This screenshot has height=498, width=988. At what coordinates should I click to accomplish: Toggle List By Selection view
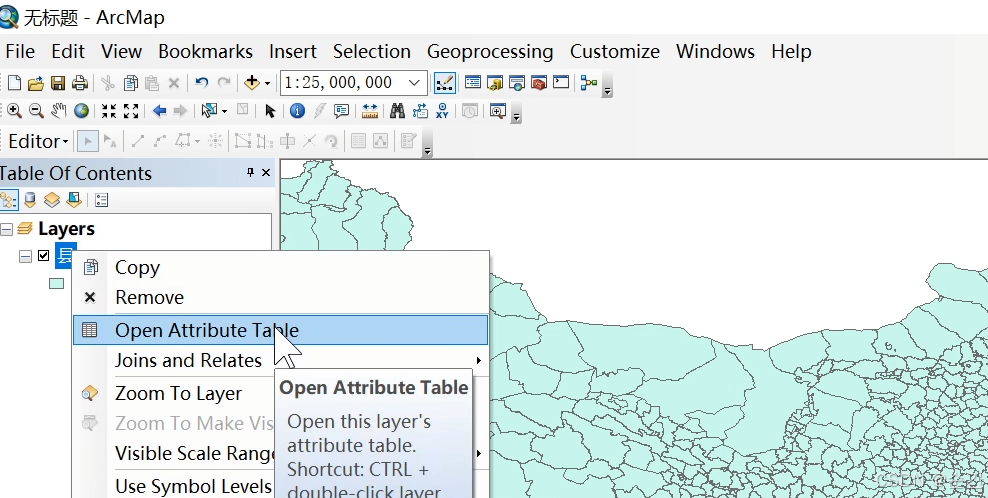tap(74, 200)
